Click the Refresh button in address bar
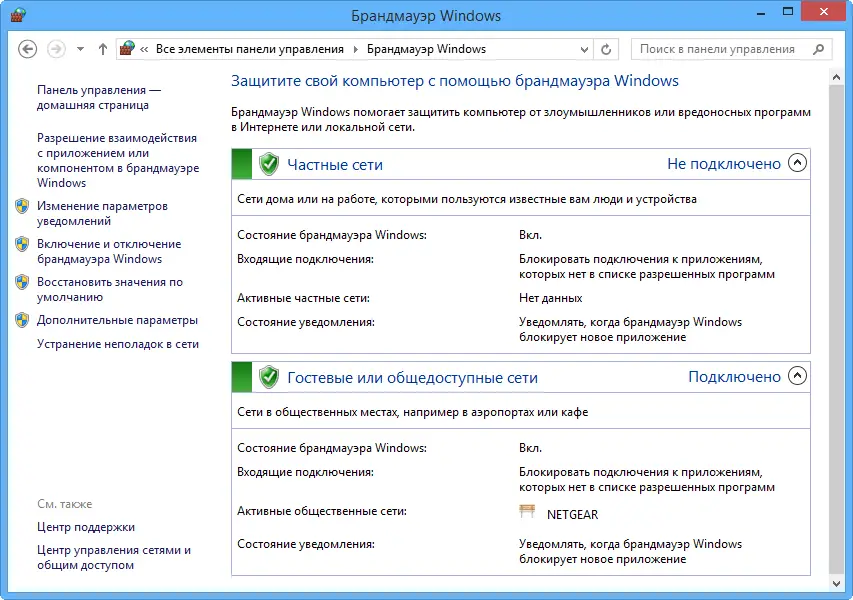The width and height of the screenshot is (853, 600). [x=606, y=49]
